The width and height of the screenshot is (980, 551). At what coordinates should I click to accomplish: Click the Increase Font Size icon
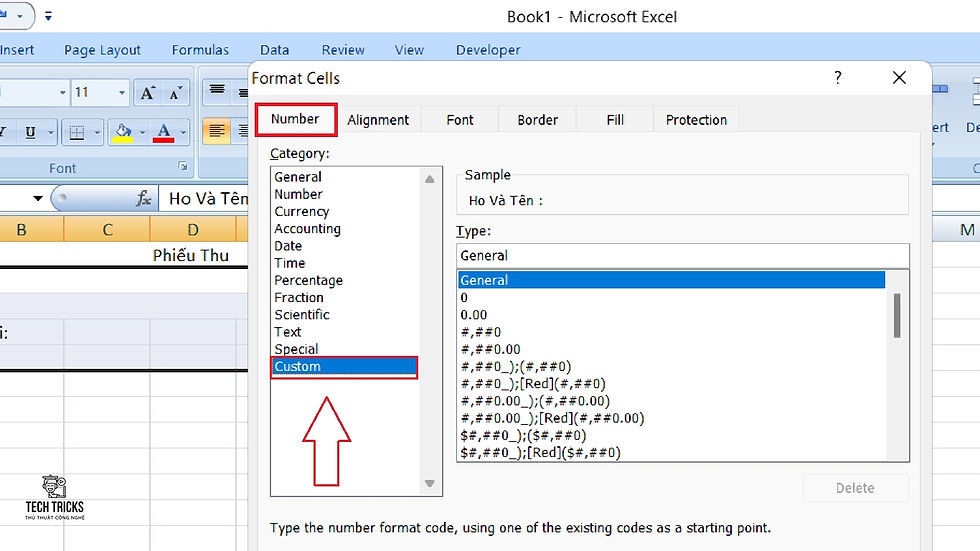point(148,93)
